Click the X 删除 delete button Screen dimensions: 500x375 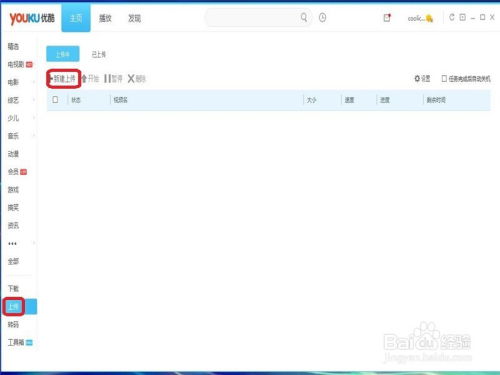137,79
